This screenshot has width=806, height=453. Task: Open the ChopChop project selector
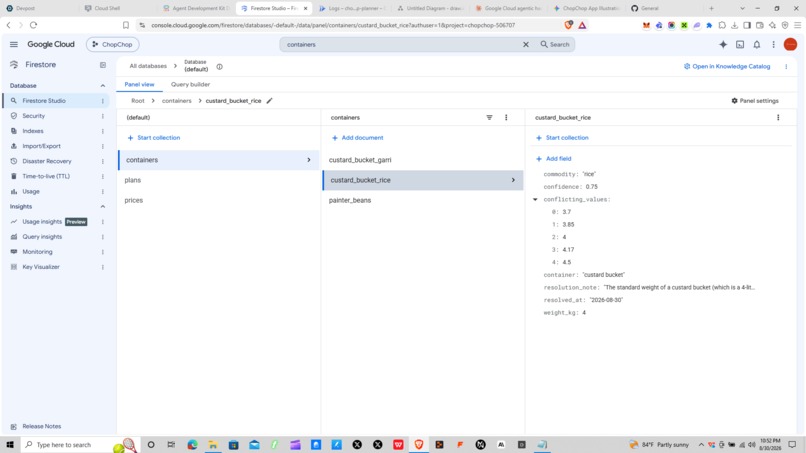(113, 45)
